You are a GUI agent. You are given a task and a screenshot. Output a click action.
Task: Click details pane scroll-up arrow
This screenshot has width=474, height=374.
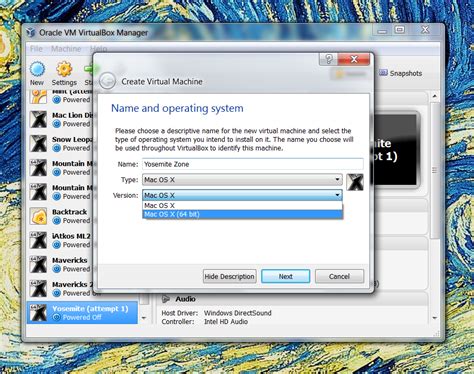point(434,96)
